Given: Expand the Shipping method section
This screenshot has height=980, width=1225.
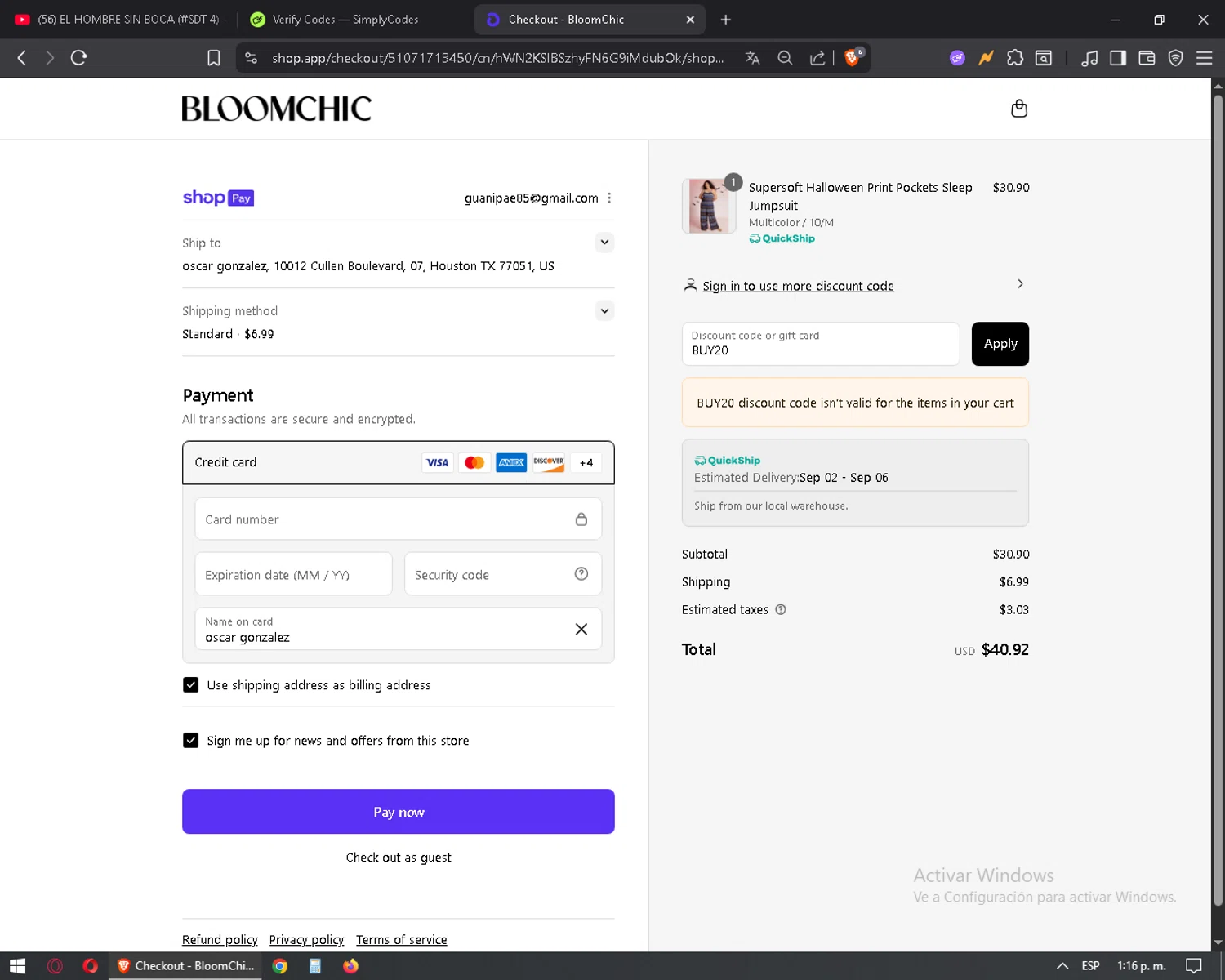Looking at the screenshot, I should point(604,310).
